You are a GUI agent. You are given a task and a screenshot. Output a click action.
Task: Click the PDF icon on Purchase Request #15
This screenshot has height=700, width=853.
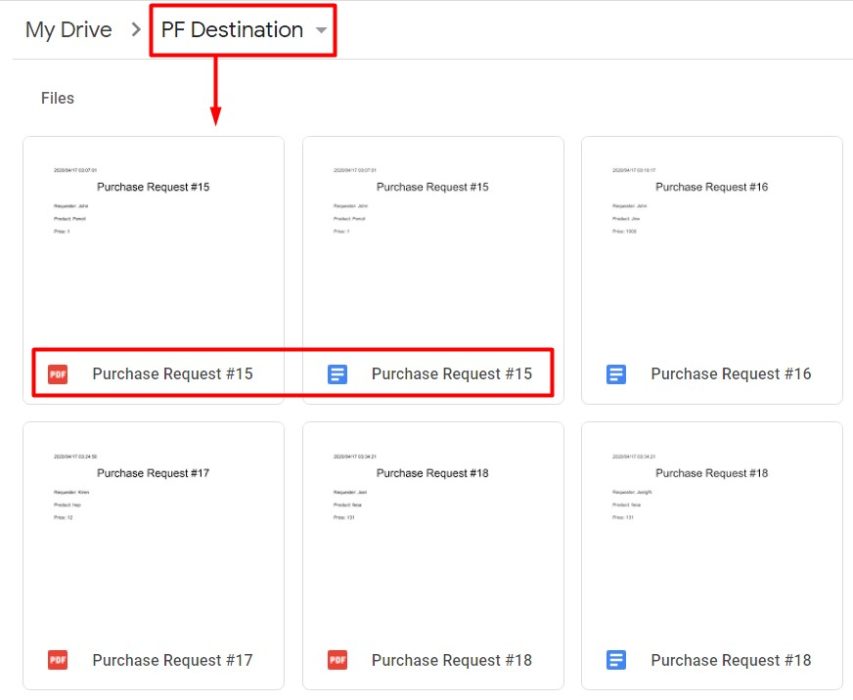pyautogui.click(x=57, y=373)
